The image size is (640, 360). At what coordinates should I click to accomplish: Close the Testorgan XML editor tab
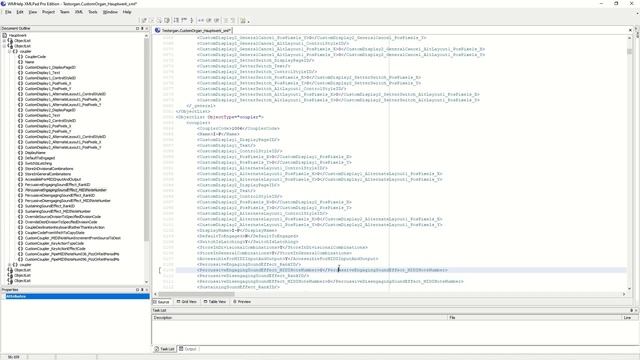630,30
